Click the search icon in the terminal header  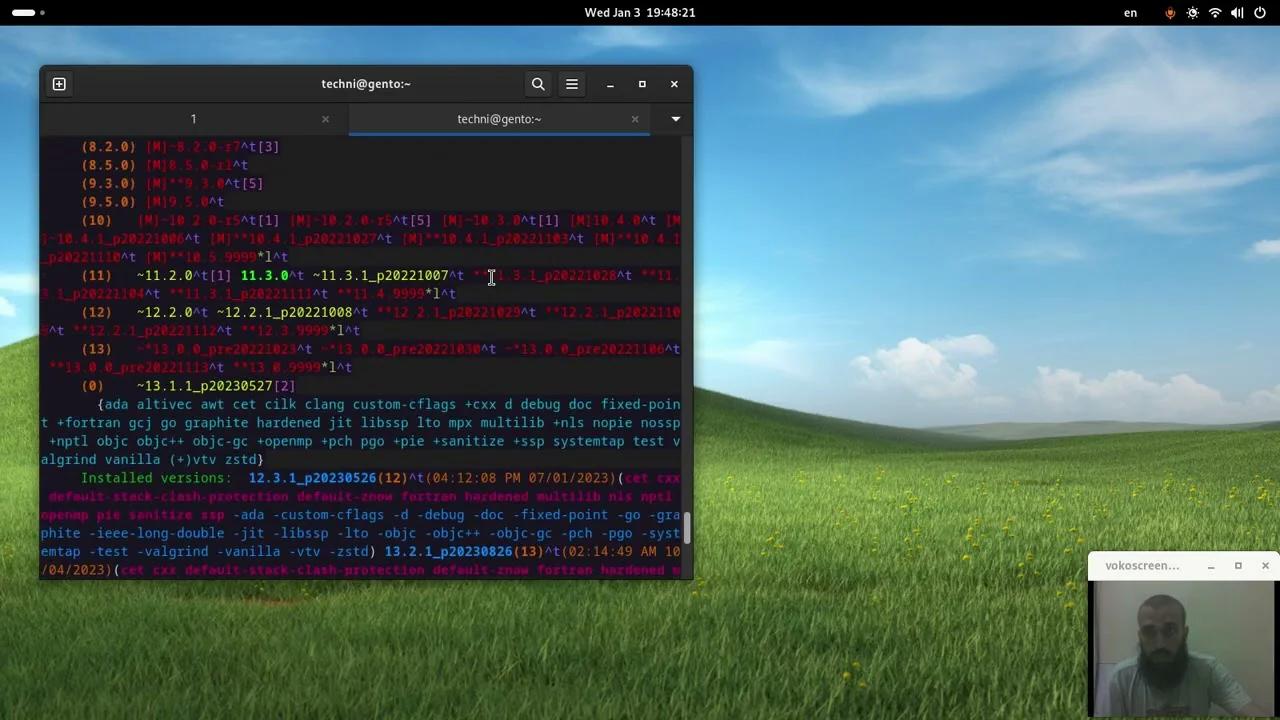click(x=538, y=84)
